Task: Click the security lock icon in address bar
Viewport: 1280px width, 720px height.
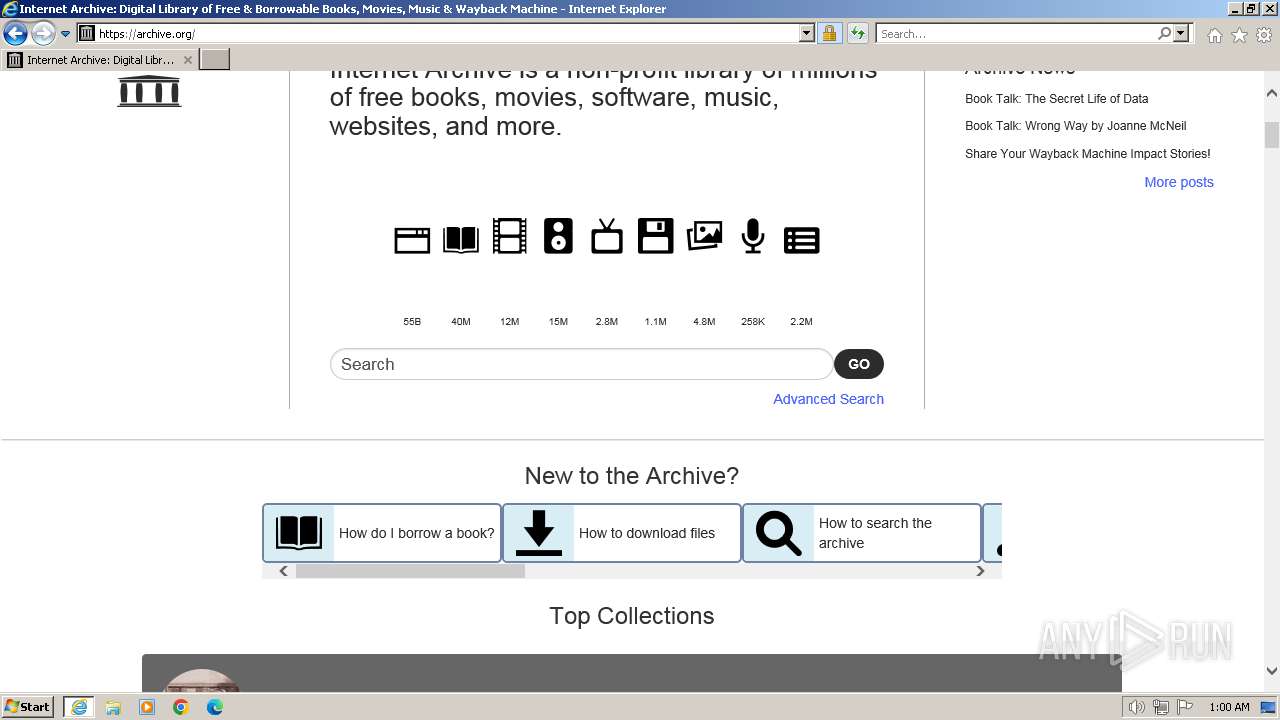Action: pyautogui.click(x=829, y=33)
